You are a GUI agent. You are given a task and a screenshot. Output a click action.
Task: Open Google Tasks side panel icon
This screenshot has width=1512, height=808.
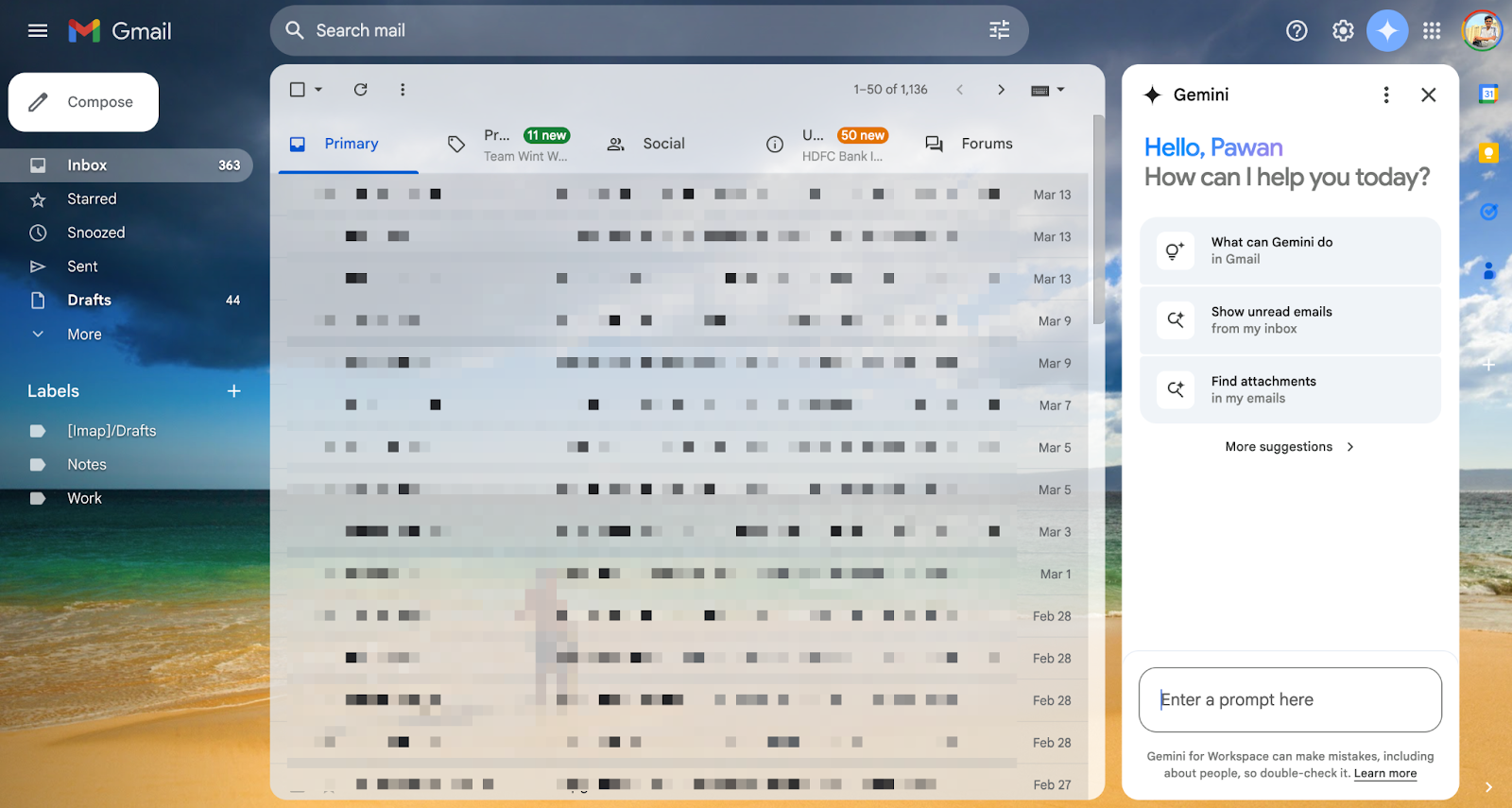pyautogui.click(x=1488, y=212)
